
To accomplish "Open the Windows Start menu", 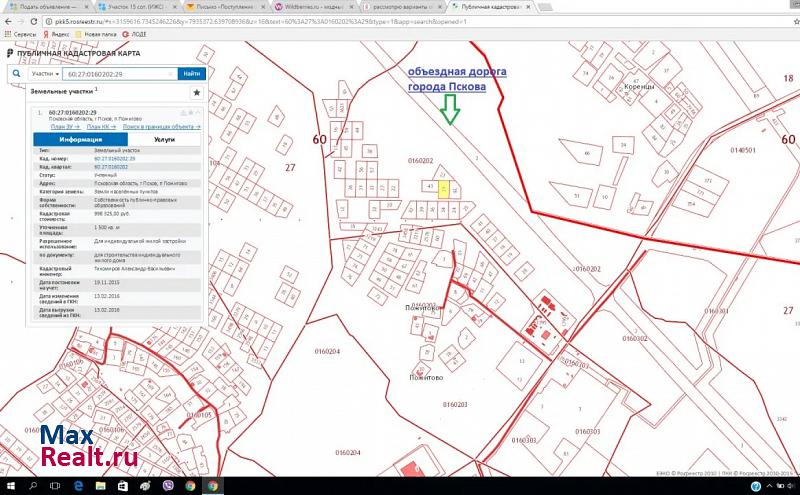I will click(8, 485).
